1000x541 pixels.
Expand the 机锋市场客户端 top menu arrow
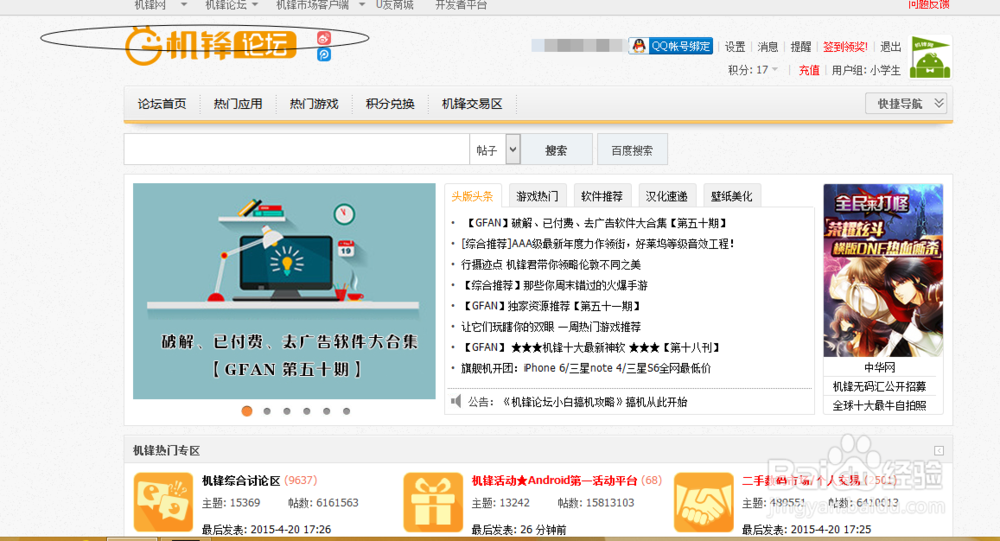[x=362, y=5]
